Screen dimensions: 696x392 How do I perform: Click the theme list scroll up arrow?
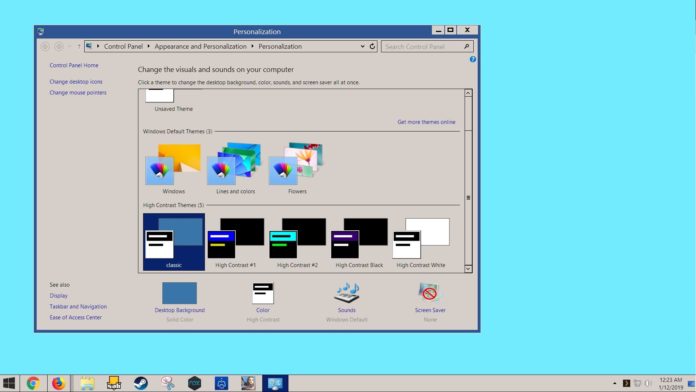tap(468, 93)
